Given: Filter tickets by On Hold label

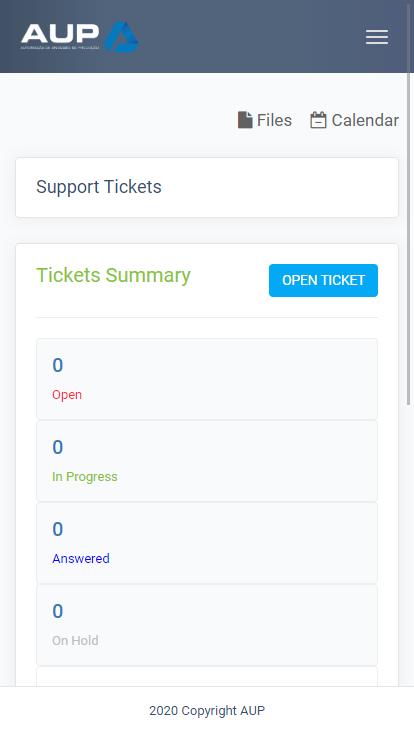Looking at the screenshot, I should click(x=75, y=640).
